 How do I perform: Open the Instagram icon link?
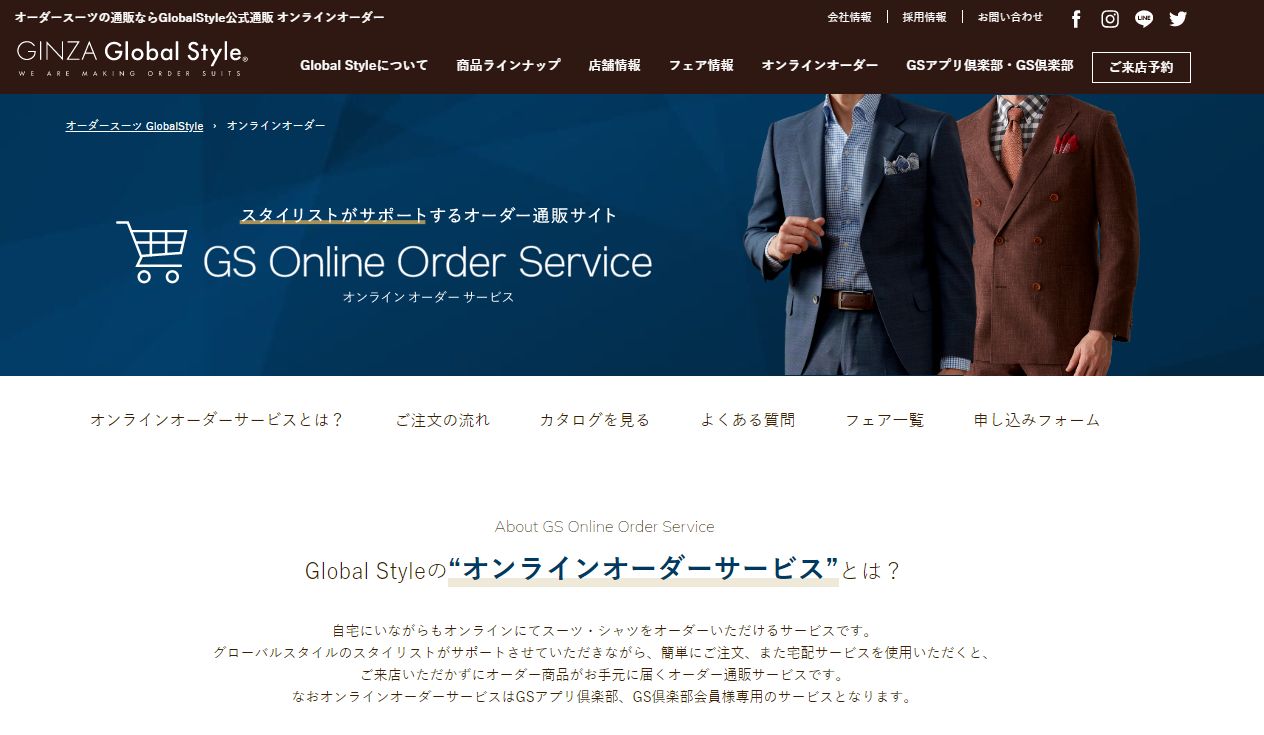pos(1110,19)
